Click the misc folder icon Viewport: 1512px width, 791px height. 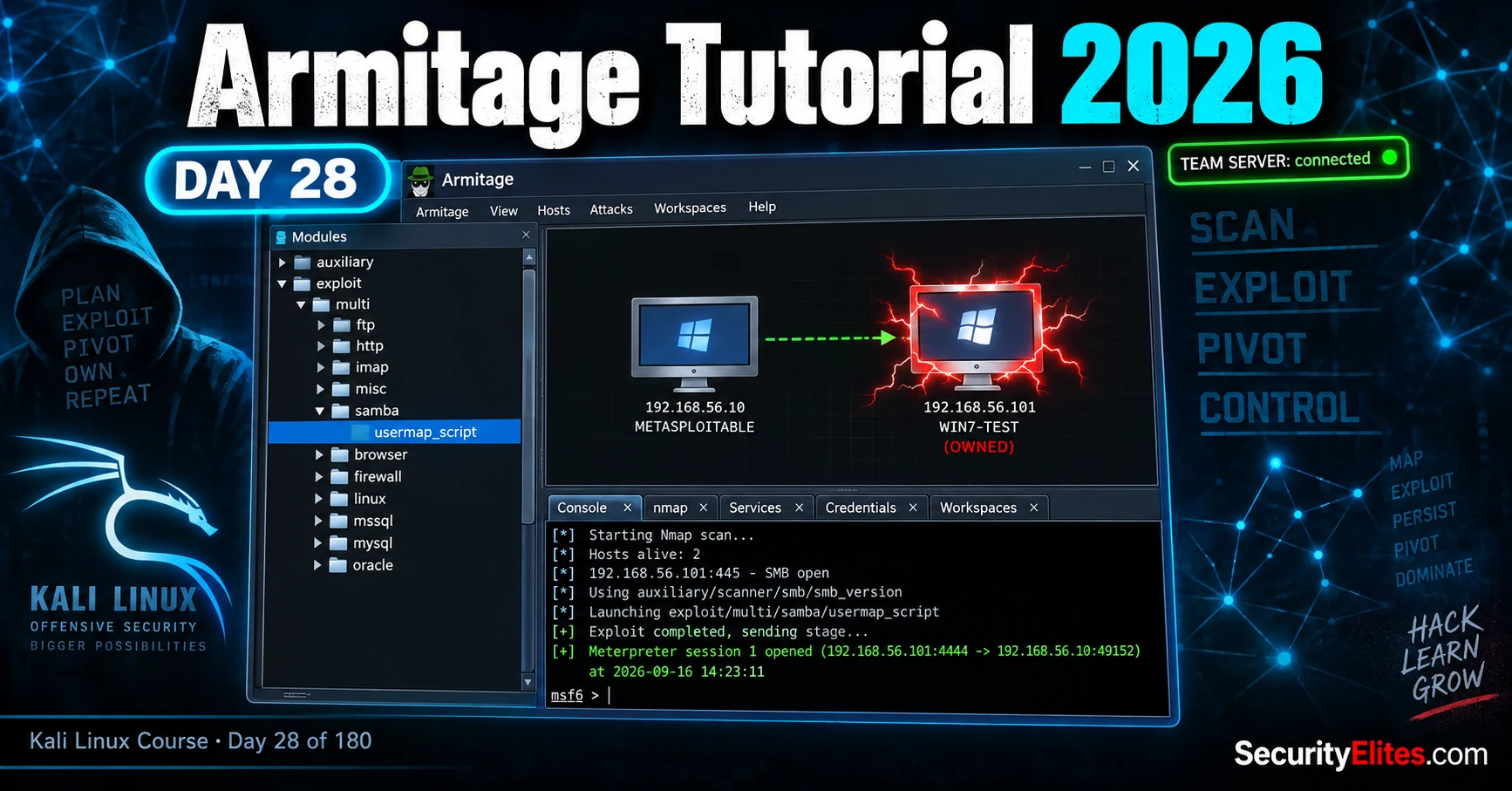pyautogui.click(x=341, y=389)
